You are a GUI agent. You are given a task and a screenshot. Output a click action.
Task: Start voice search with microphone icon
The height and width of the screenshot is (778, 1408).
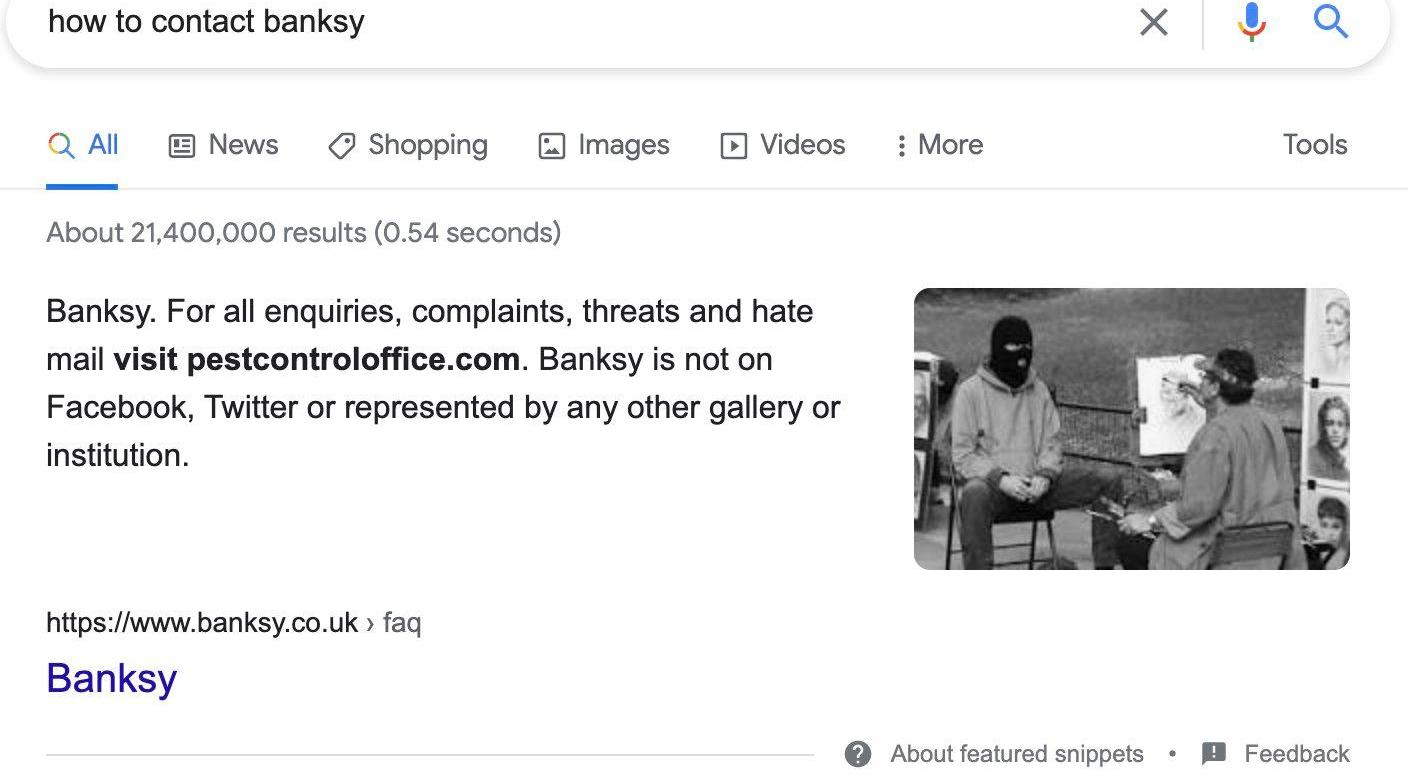[1251, 22]
